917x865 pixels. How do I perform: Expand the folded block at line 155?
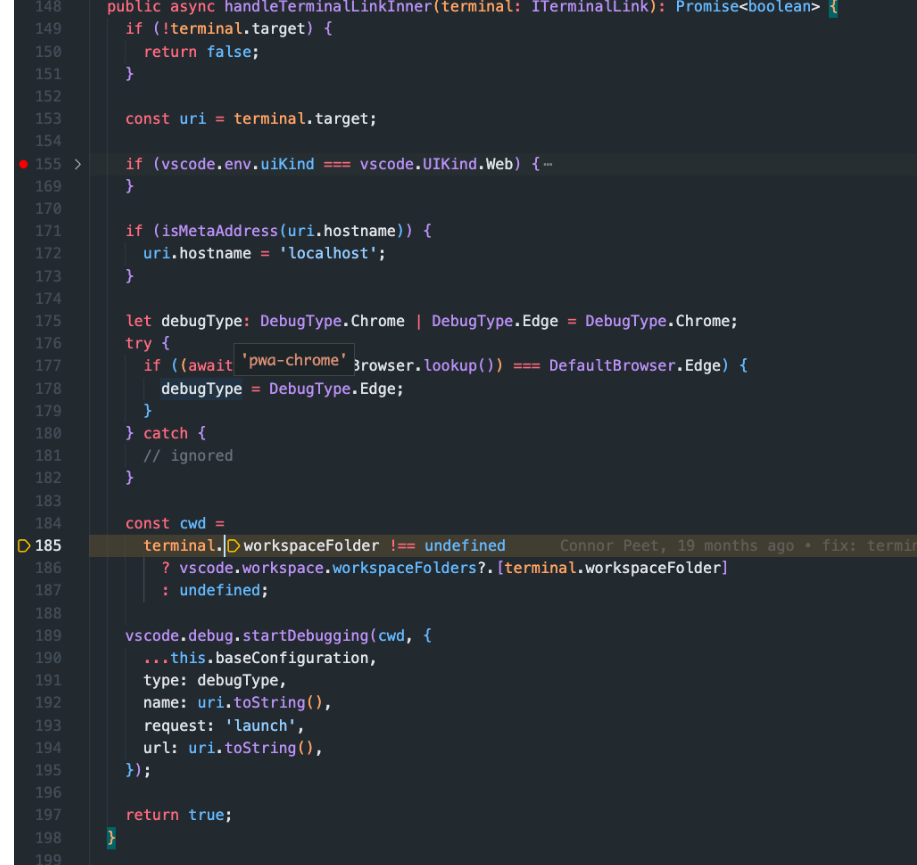[x=78, y=164]
